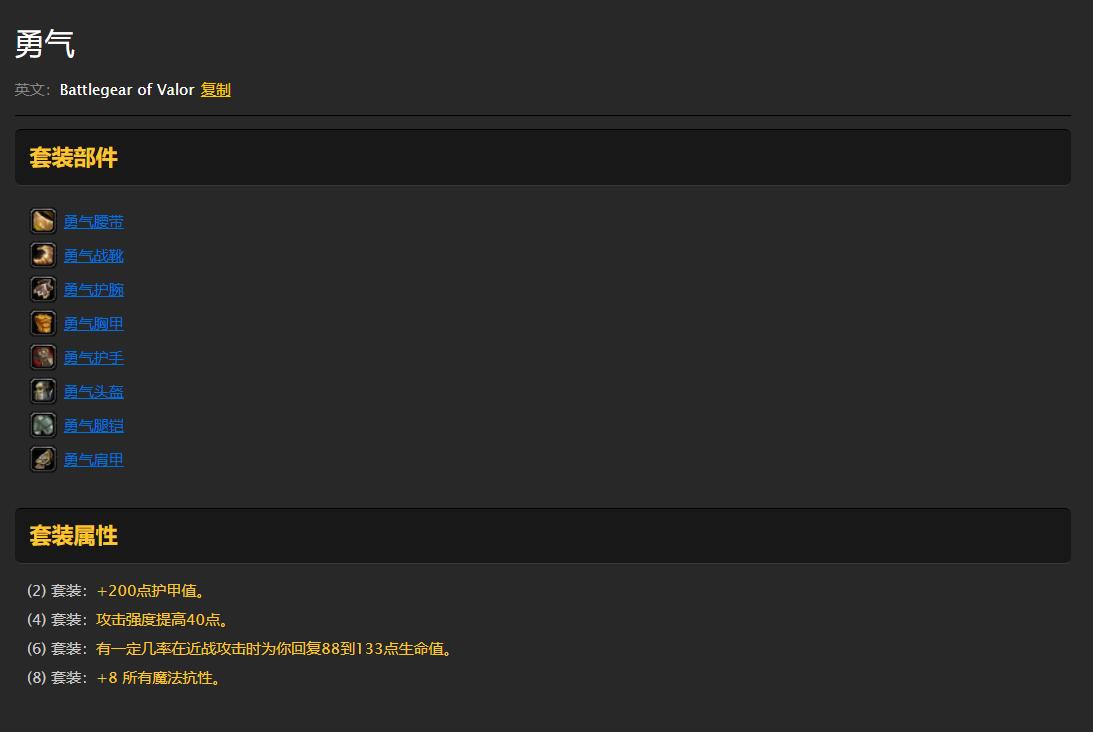Open the 勇气胸甲 item link
This screenshot has height=732, width=1093.
(93, 324)
